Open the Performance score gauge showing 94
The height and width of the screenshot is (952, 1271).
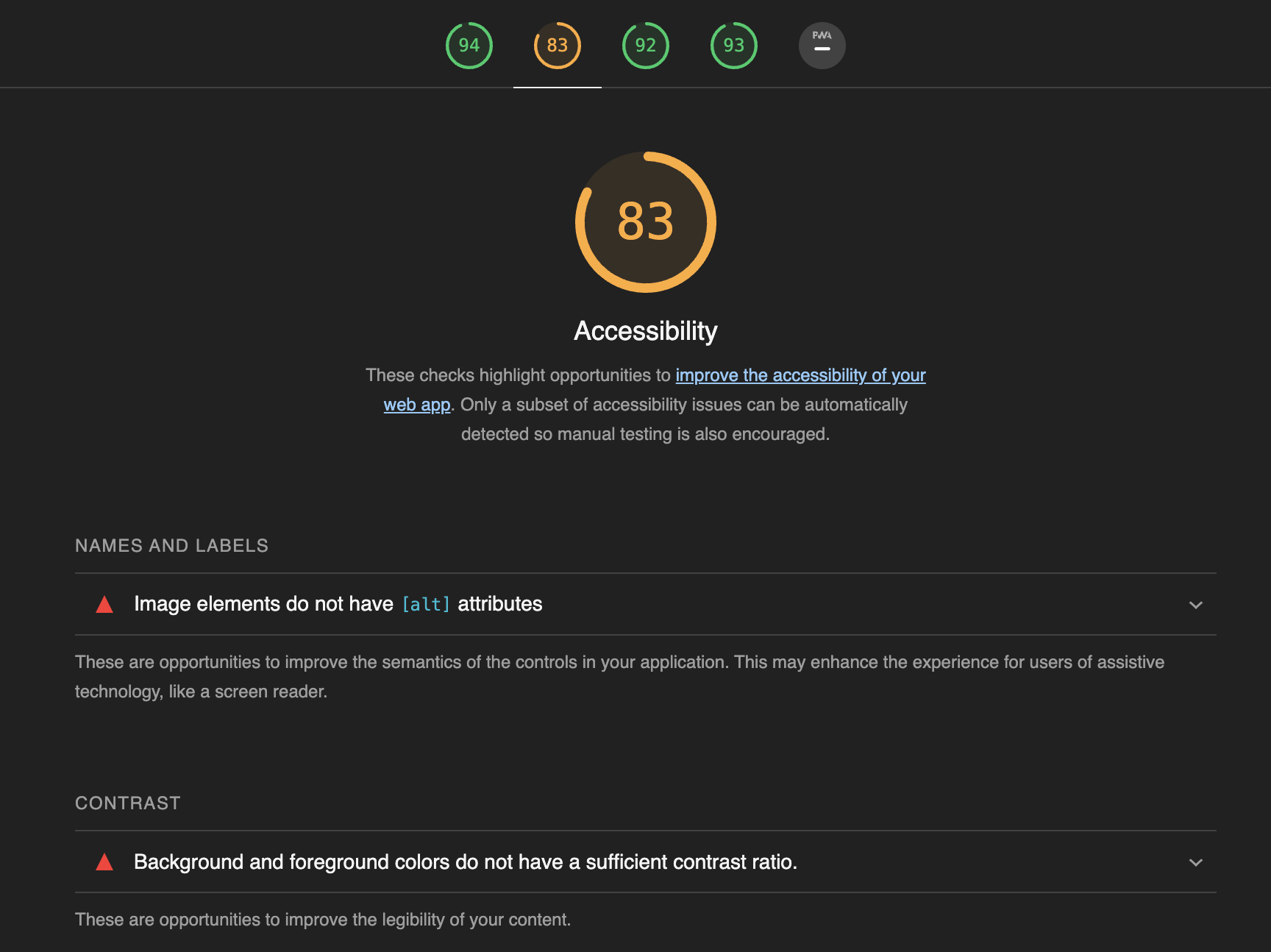click(469, 46)
